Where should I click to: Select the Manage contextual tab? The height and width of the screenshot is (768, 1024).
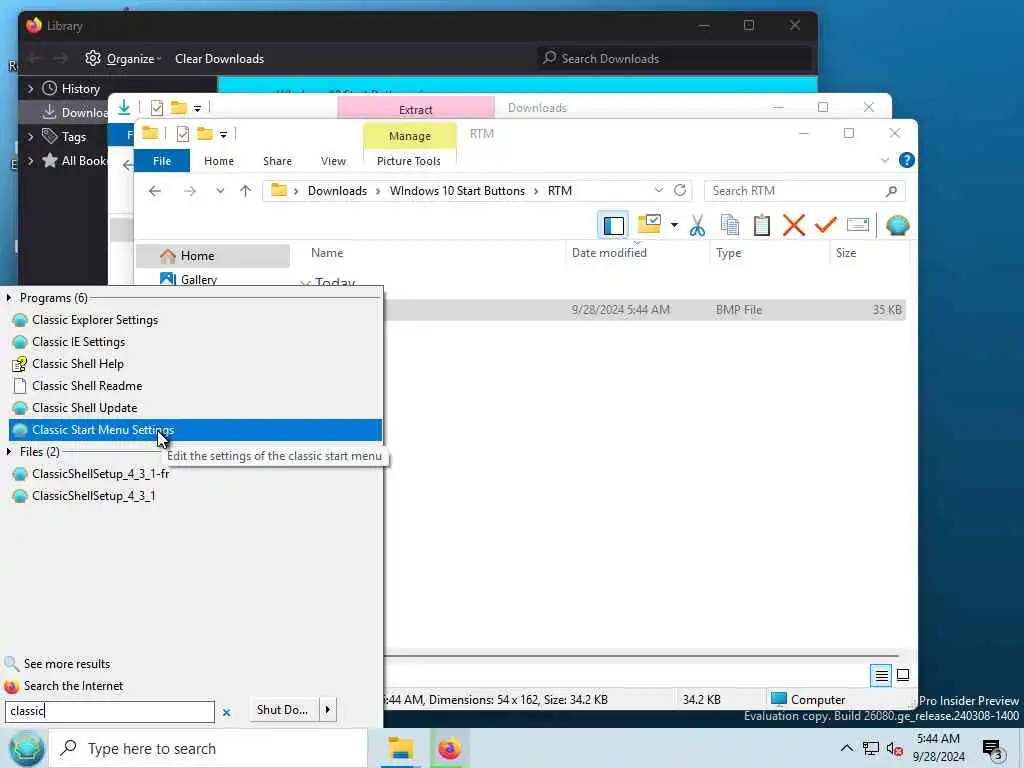click(409, 136)
